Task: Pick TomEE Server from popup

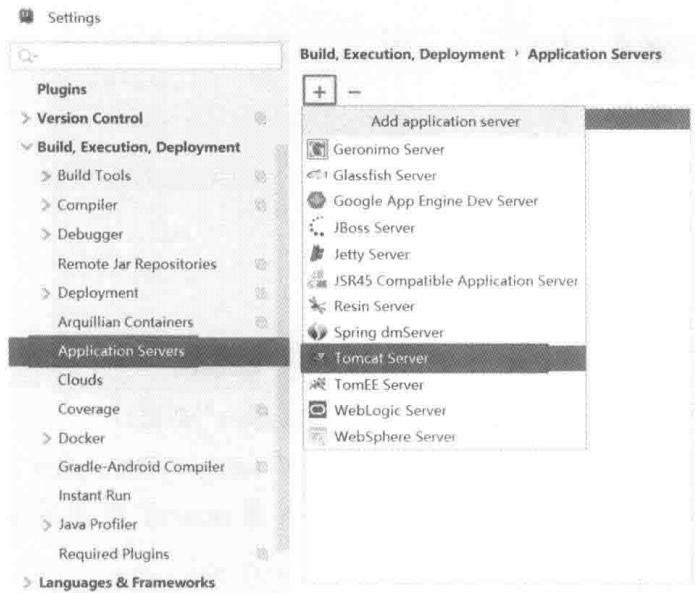Action: pos(444,384)
